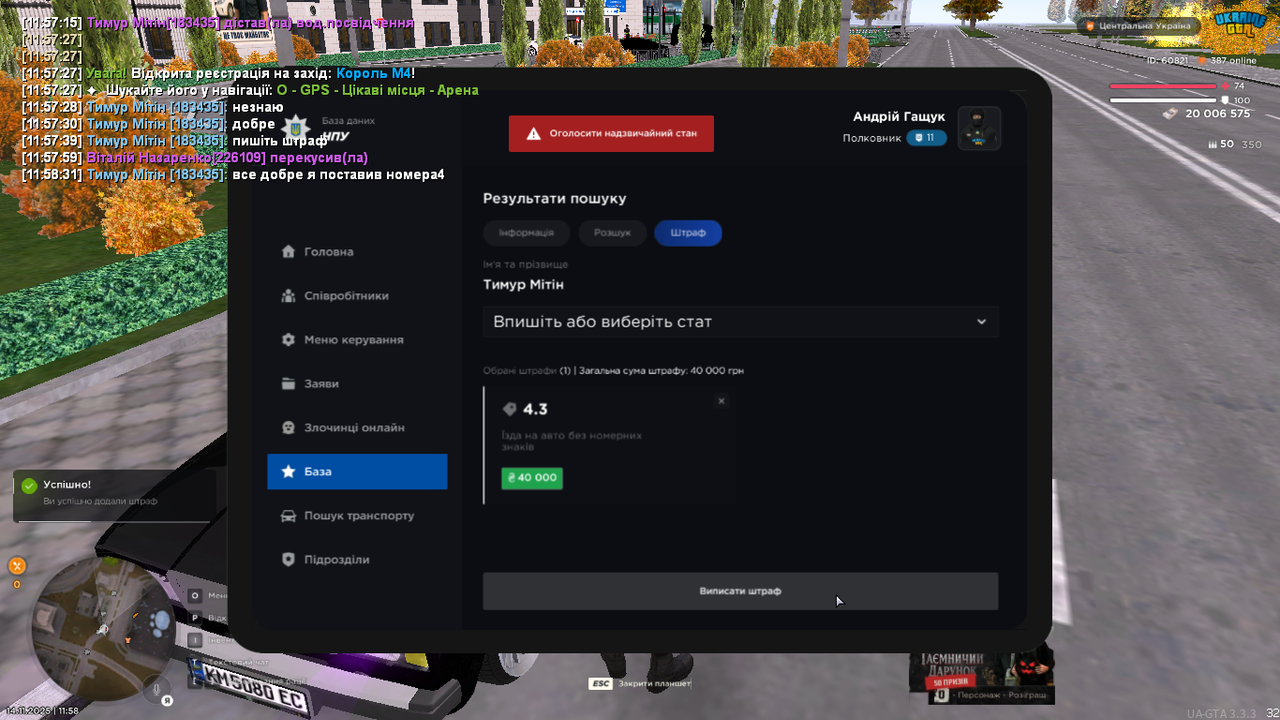Select the База sidebar item

(357, 472)
